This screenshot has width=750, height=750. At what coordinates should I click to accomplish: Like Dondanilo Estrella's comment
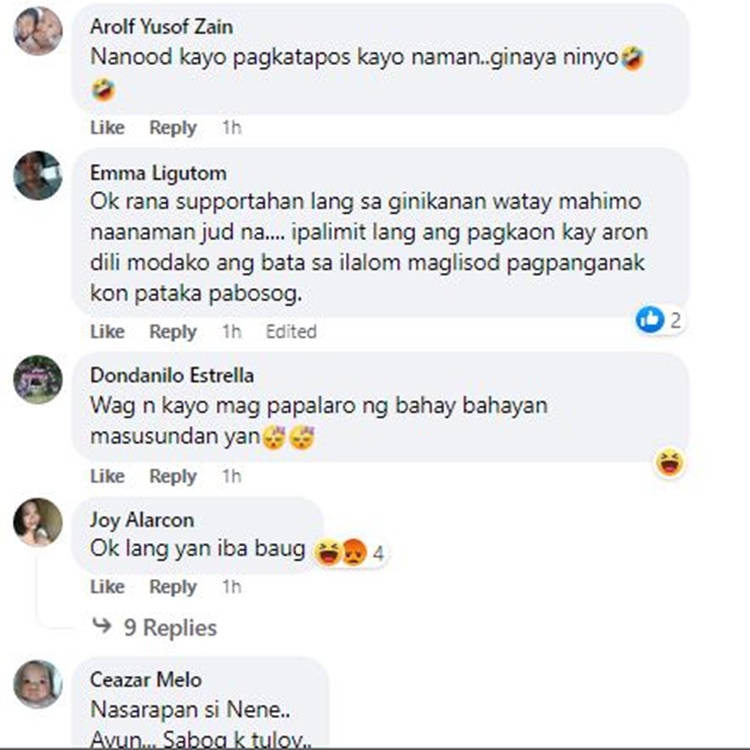point(107,476)
